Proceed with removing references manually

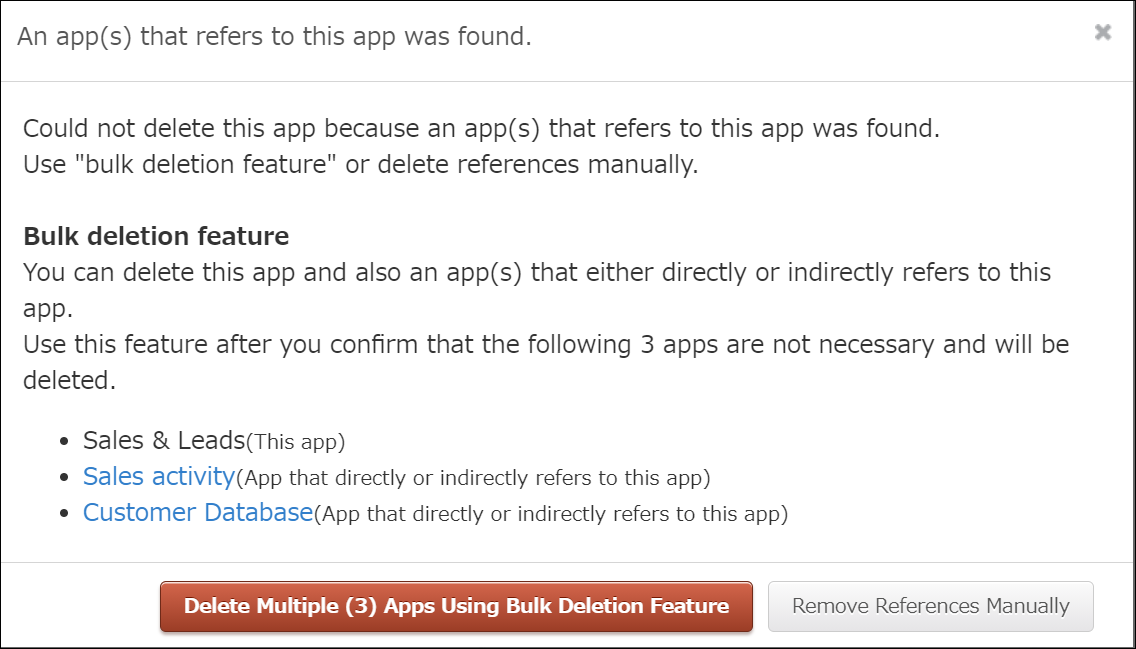click(x=930, y=606)
